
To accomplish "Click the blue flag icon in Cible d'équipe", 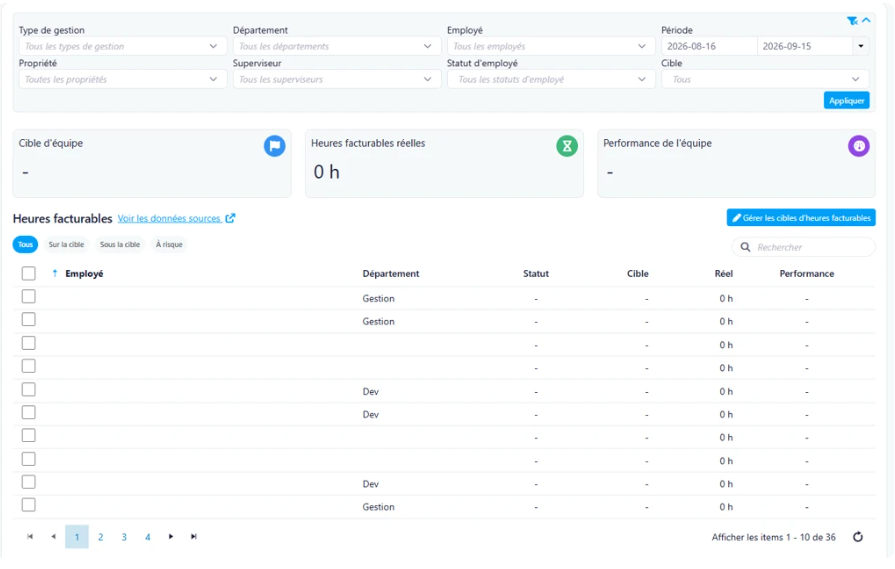I will pyautogui.click(x=275, y=146).
